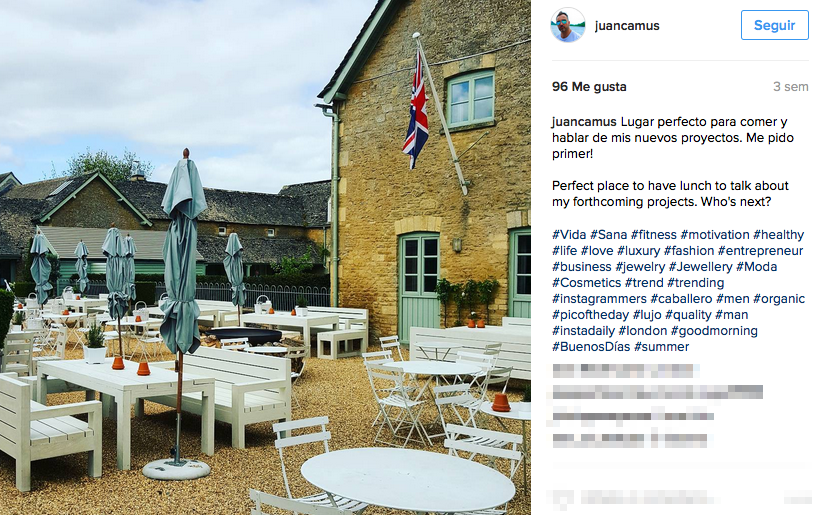Click juancamus name in caption text

[584, 122]
